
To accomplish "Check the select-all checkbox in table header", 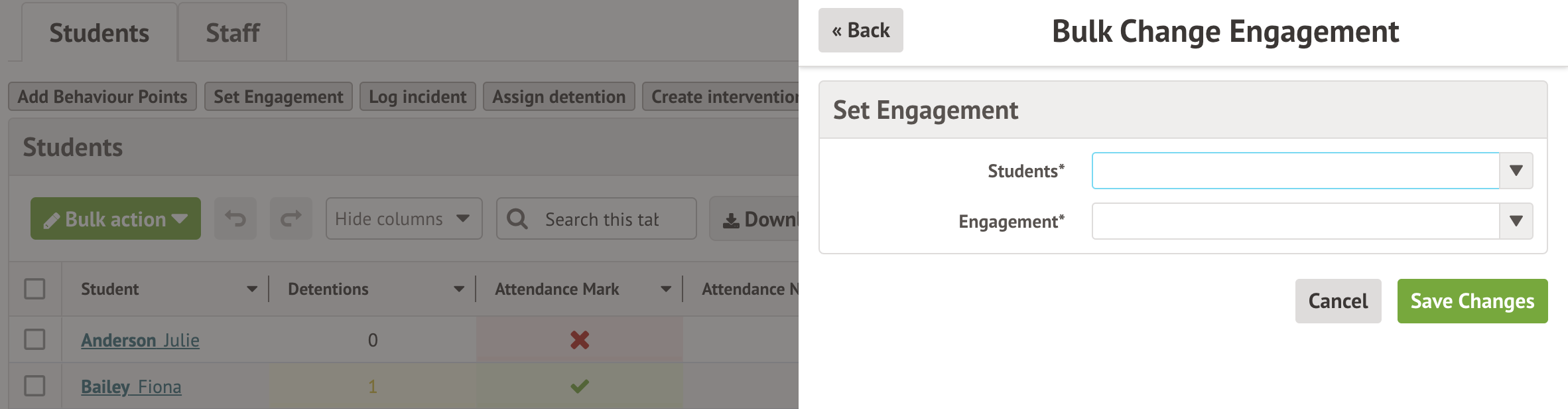I will pyautogui.click(x=34, y=289).
